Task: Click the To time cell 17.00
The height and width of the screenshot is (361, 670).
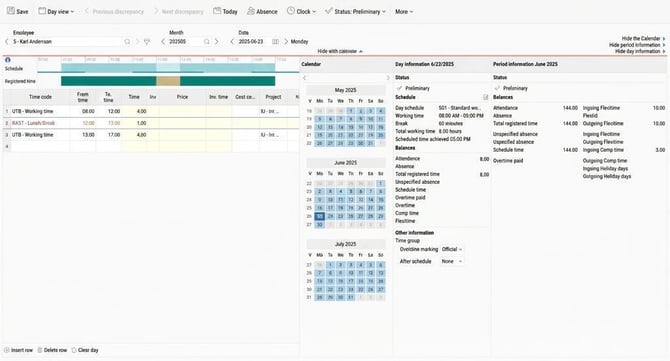Action: click(109, 135)
